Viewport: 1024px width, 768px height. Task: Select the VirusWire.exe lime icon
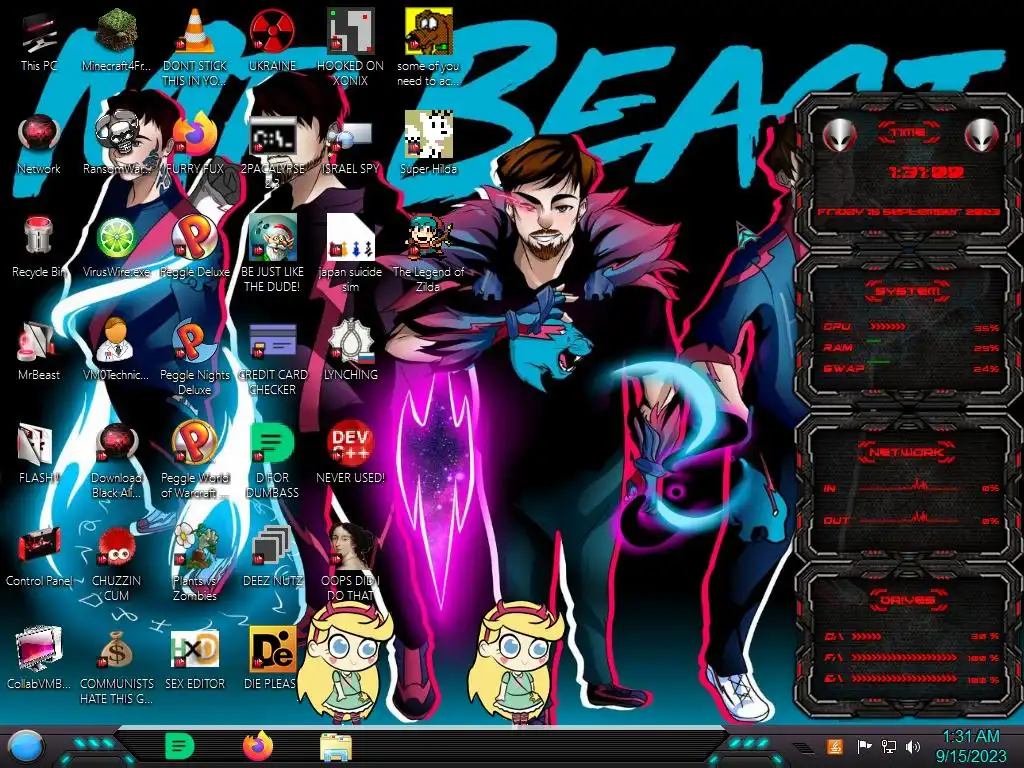pos(116,248)
